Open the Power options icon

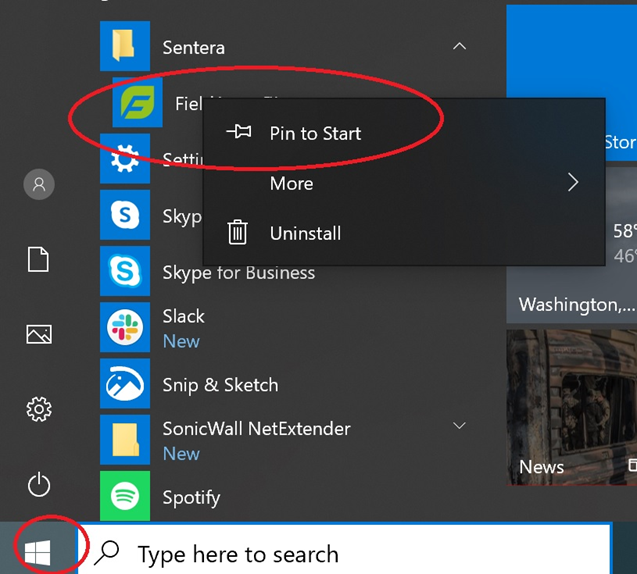pos(39,485)
